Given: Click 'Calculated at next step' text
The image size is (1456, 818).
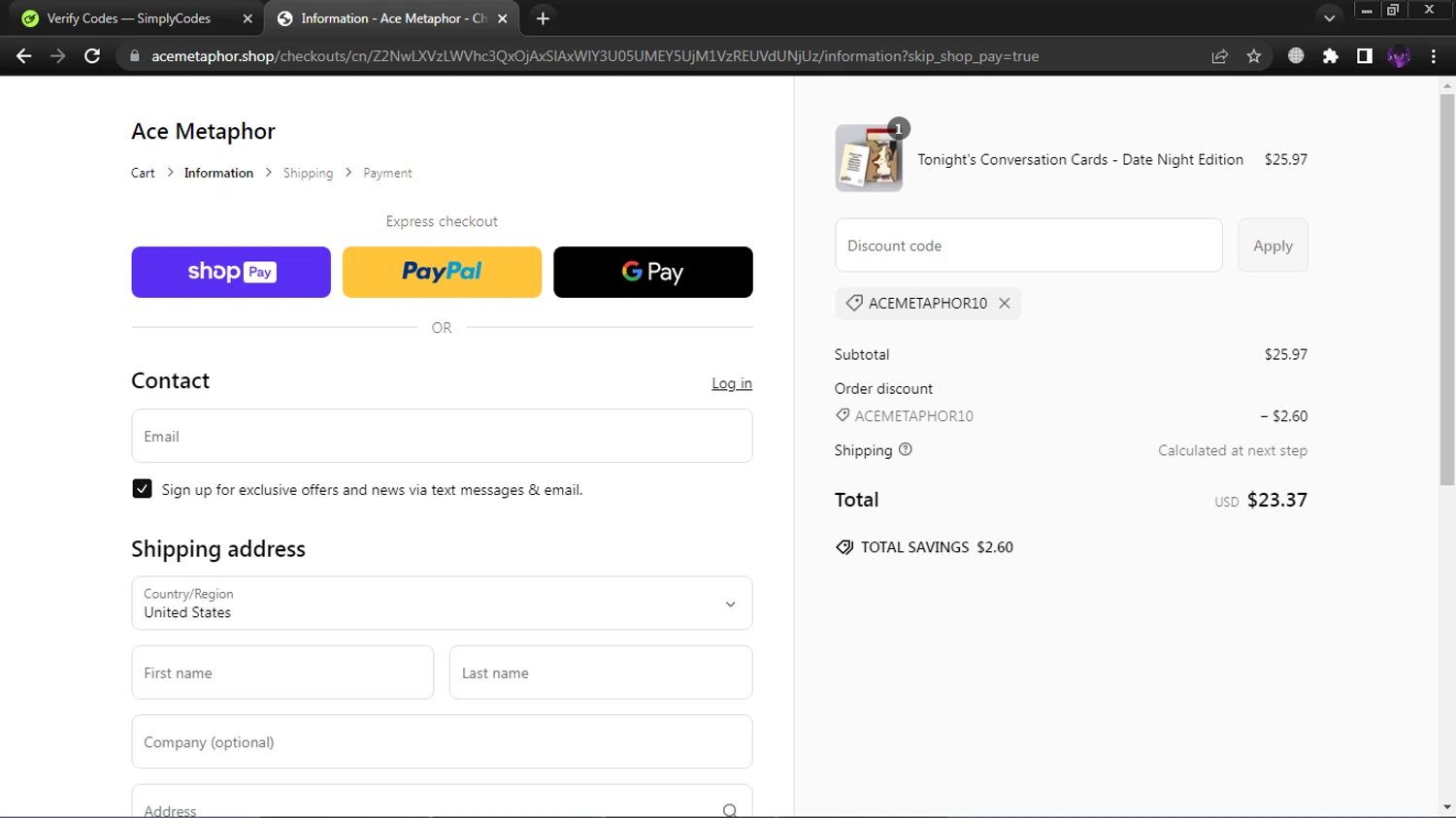Looking at the screenshot, I should 1233,450.
